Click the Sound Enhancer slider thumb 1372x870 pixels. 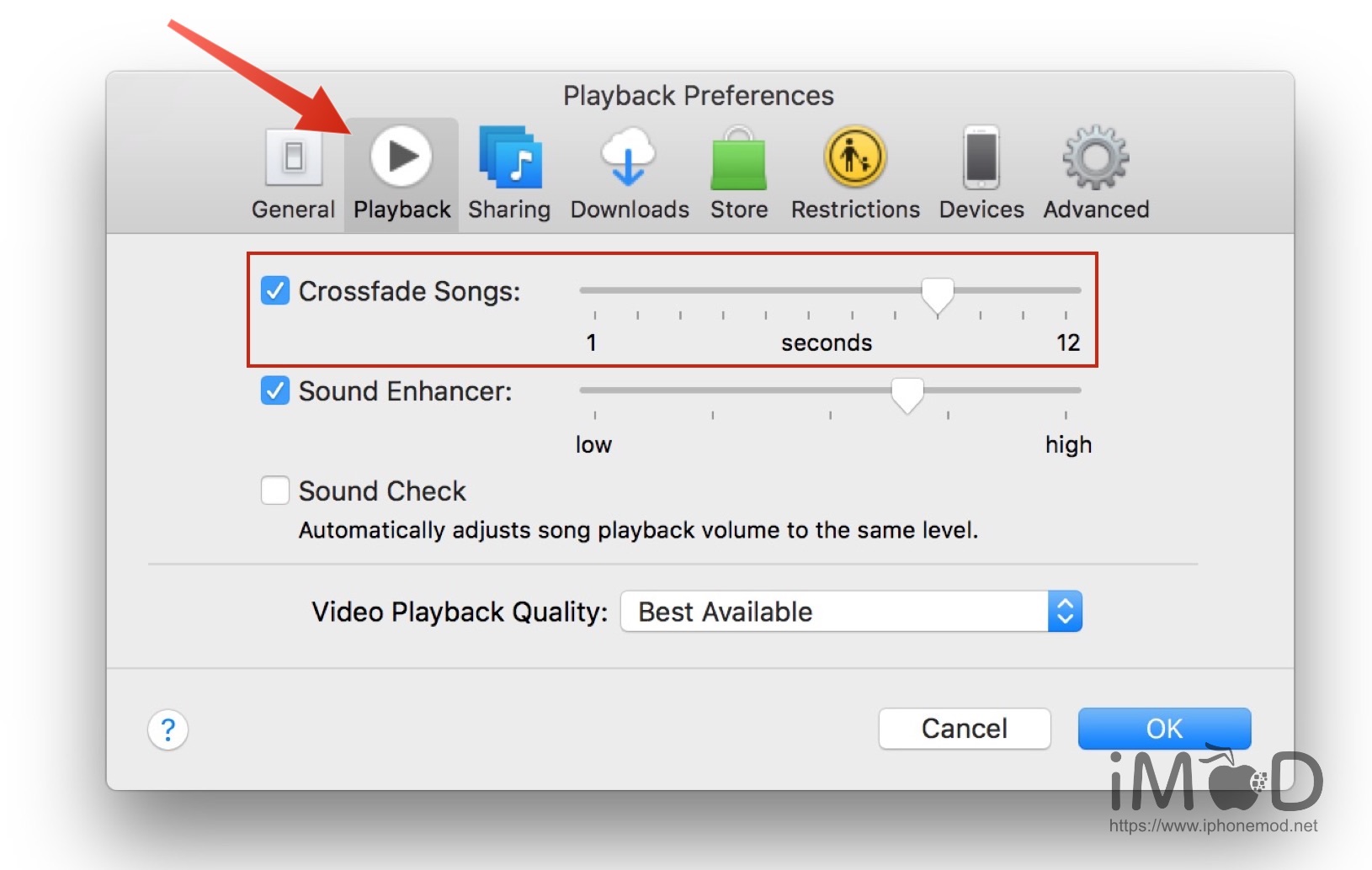coord(907,395)
